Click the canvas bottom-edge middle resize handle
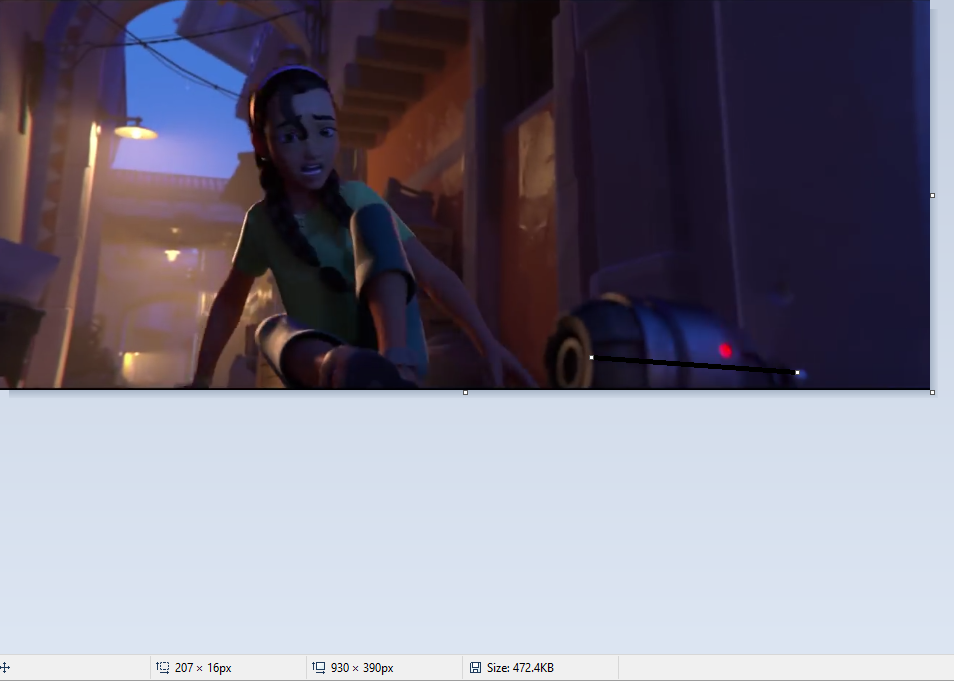The height and width of the screenshot is (681, 954). pyautogui.click(x=465, y=393)
